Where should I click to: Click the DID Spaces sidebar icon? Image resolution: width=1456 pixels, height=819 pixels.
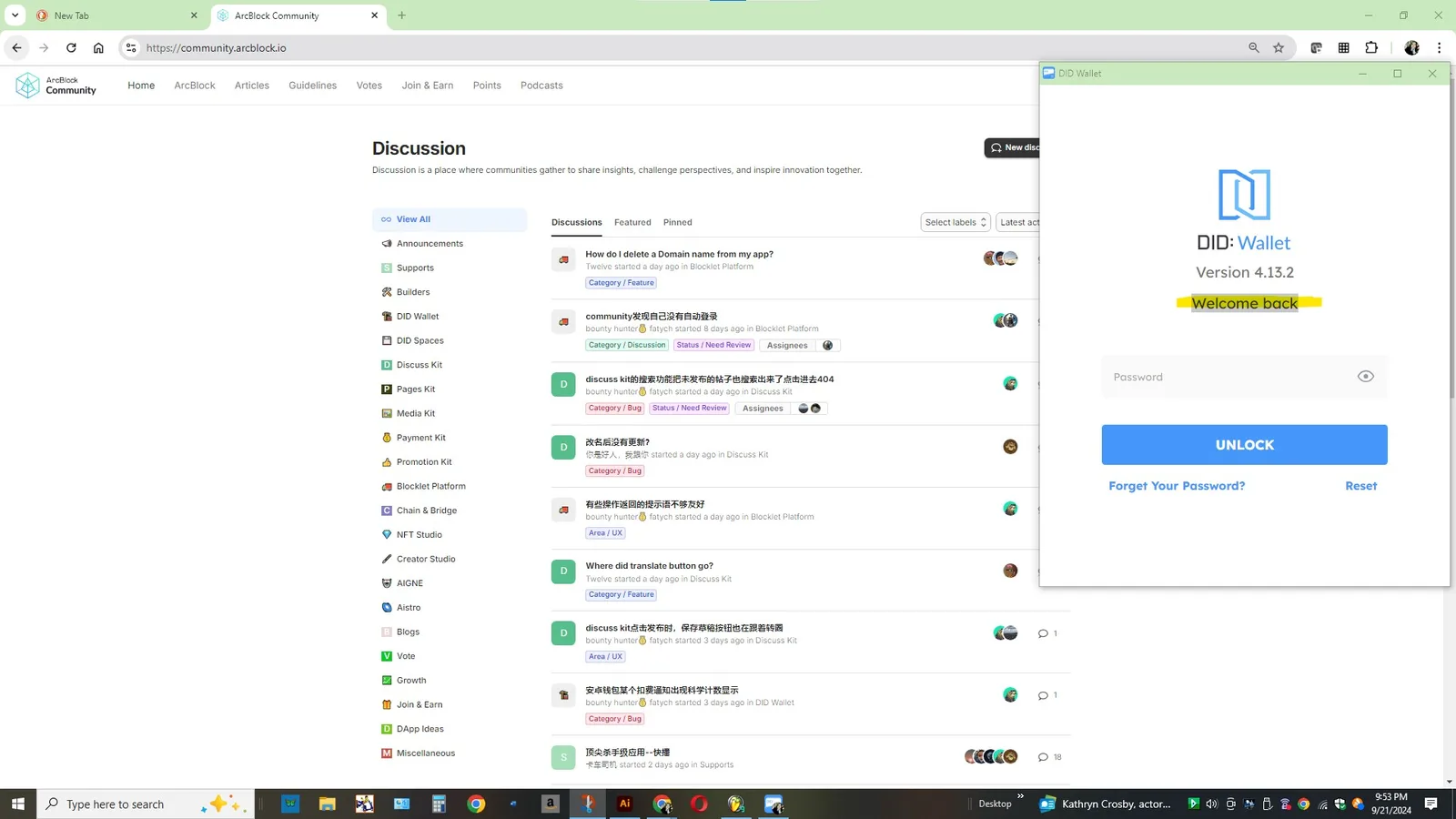tap(387, 341)
